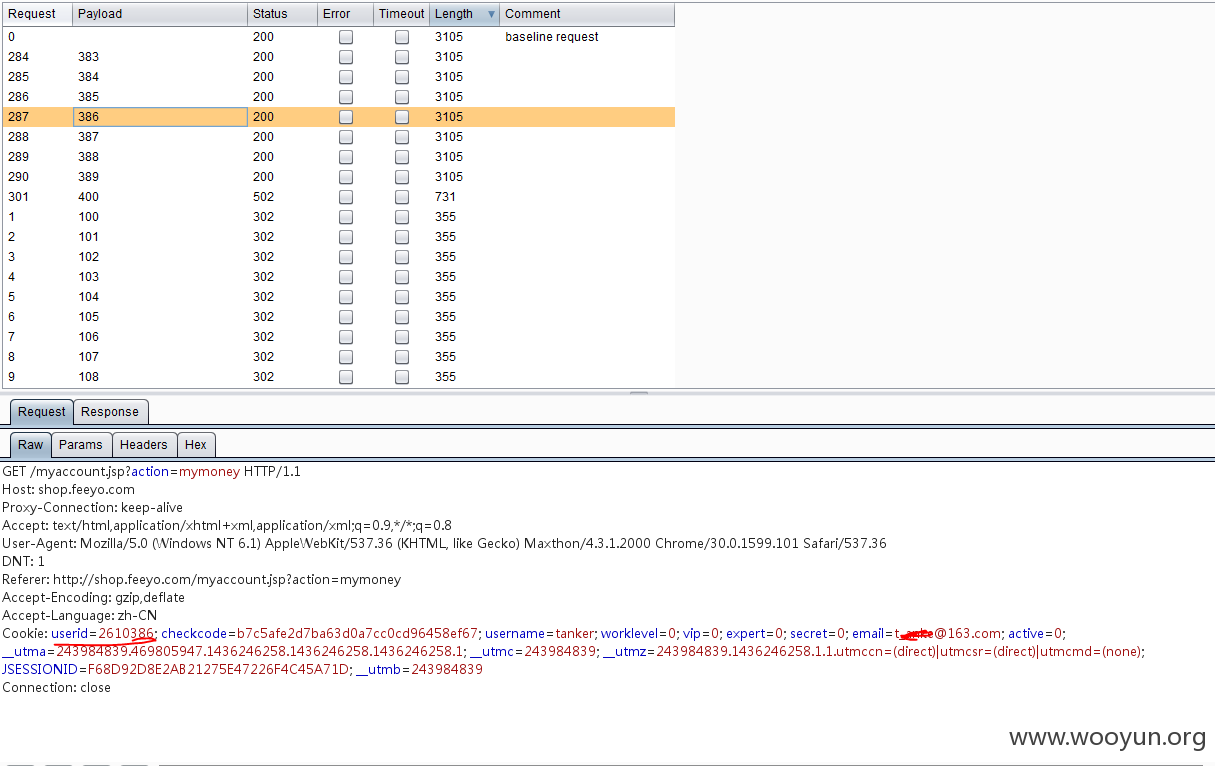Click the 502 status cell

tap(263, 197)
